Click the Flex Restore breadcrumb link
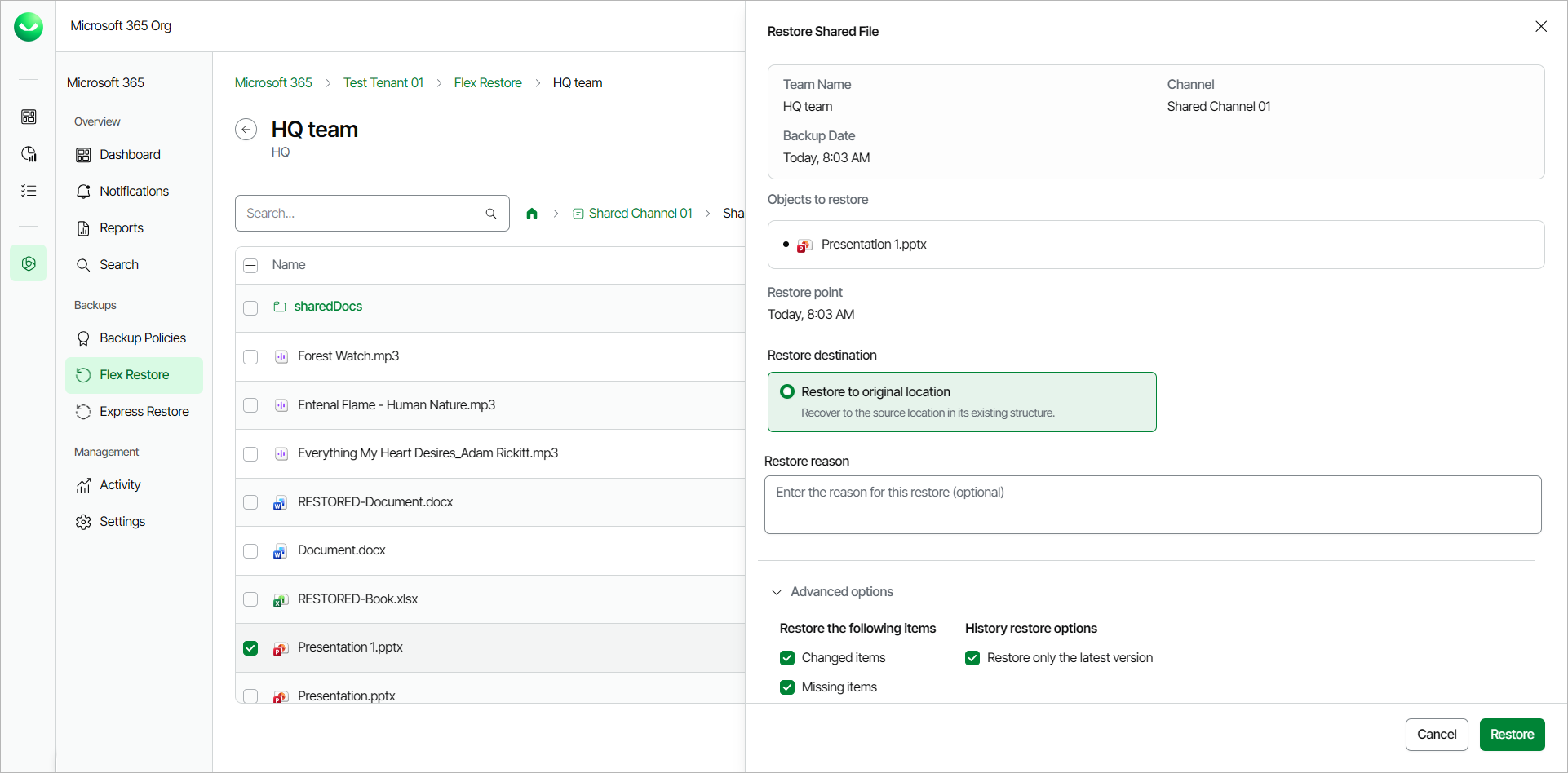 (x=488, y=82)
